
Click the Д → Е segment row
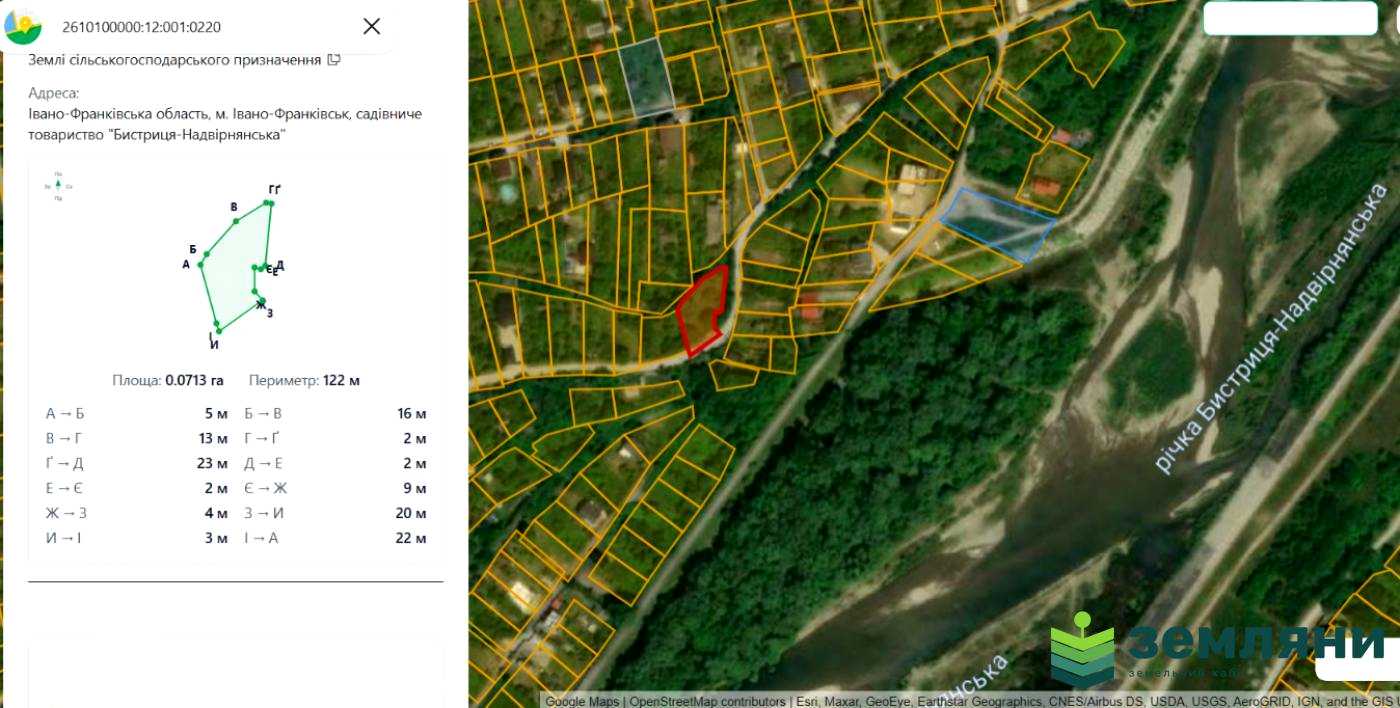pos(335,463)
